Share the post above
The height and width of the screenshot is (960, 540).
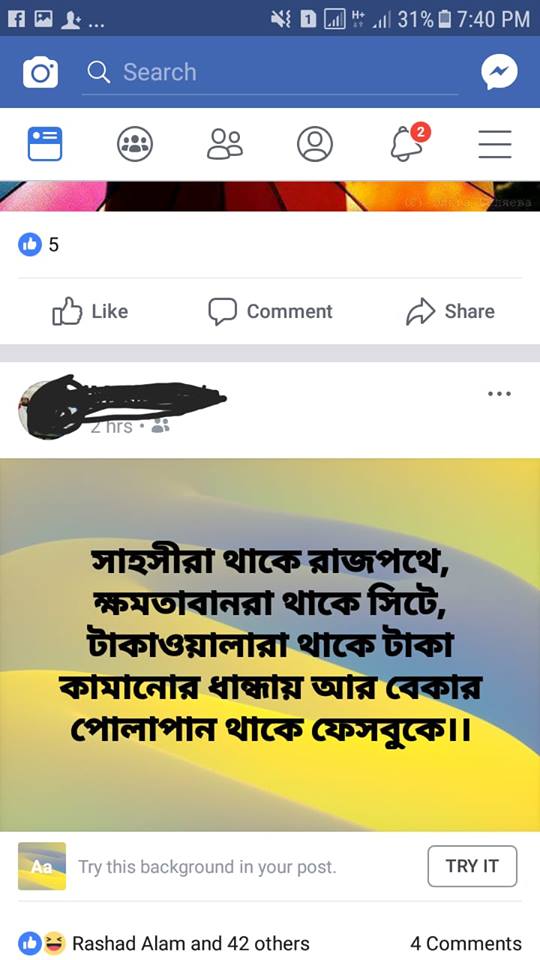point(450,311)
